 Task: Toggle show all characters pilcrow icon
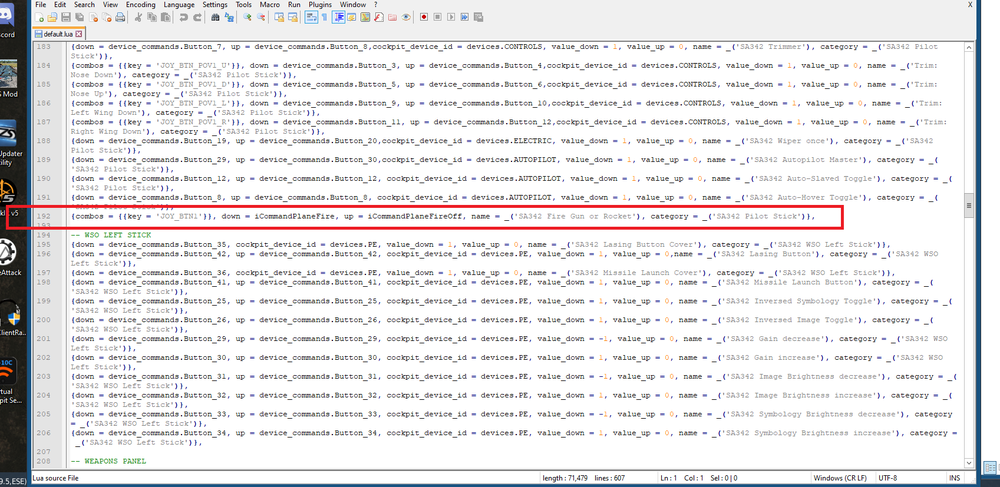pyautogui.click(x=324, y=18)
